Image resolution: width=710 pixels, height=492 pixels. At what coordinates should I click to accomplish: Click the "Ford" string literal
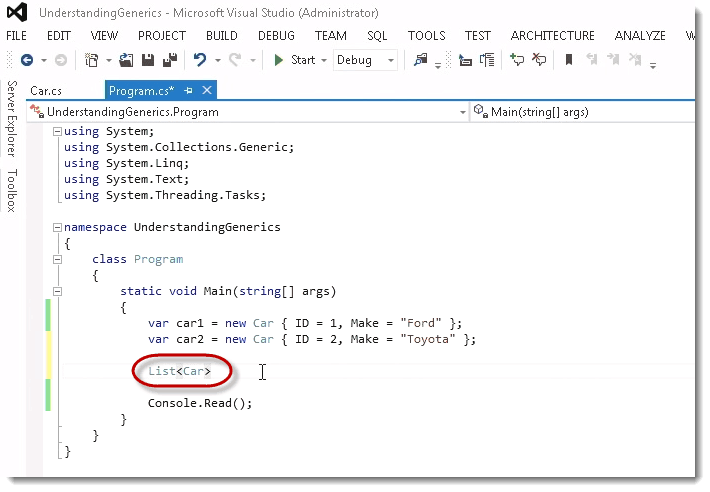[421, 323]
